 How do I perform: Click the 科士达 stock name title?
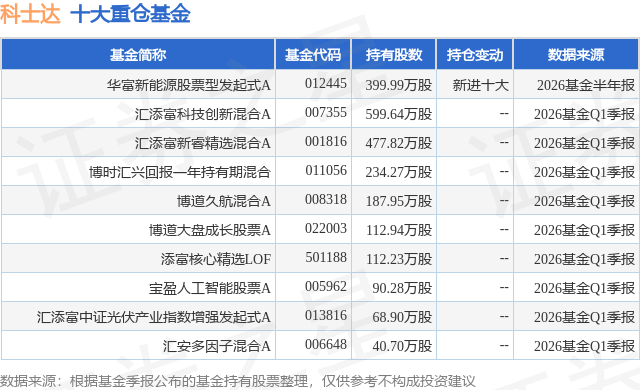coord(30,13)
